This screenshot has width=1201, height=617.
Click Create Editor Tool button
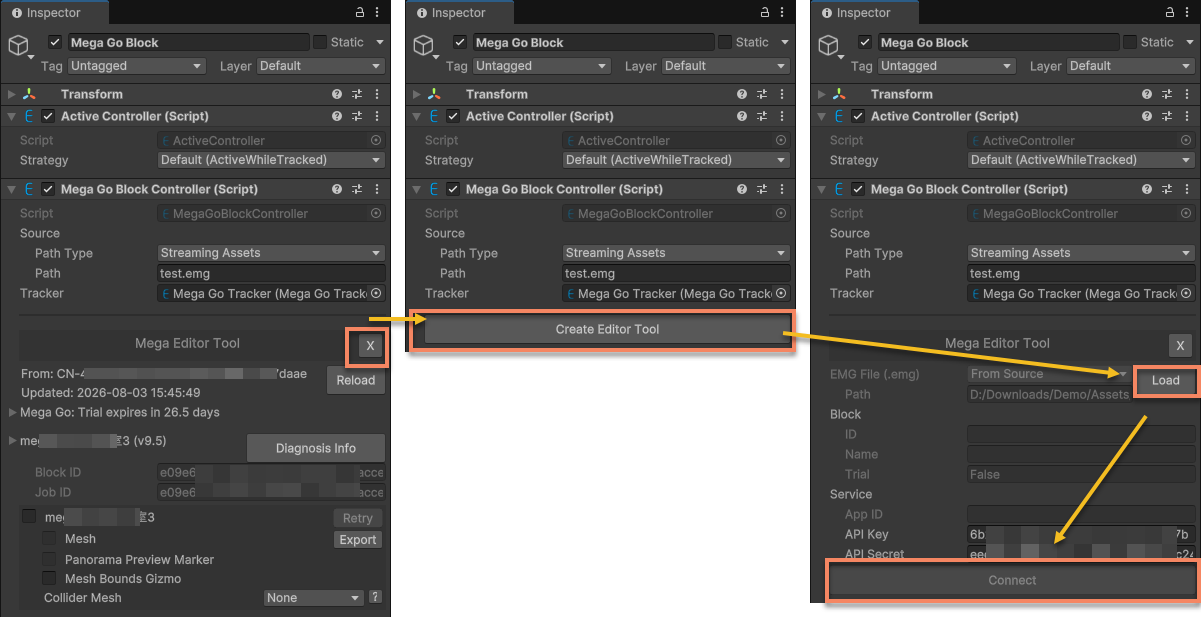pyautogui.click(x=608, y=329)
